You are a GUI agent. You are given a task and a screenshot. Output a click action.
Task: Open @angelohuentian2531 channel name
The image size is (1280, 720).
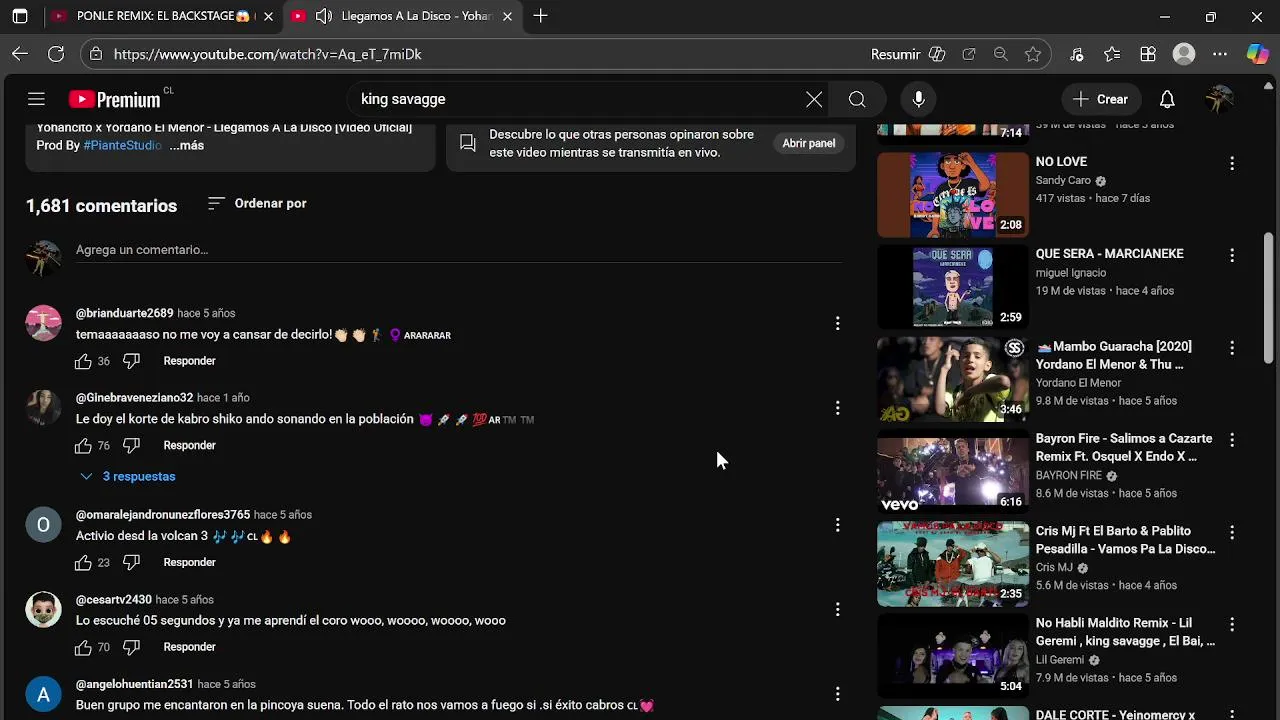point(134,685)
